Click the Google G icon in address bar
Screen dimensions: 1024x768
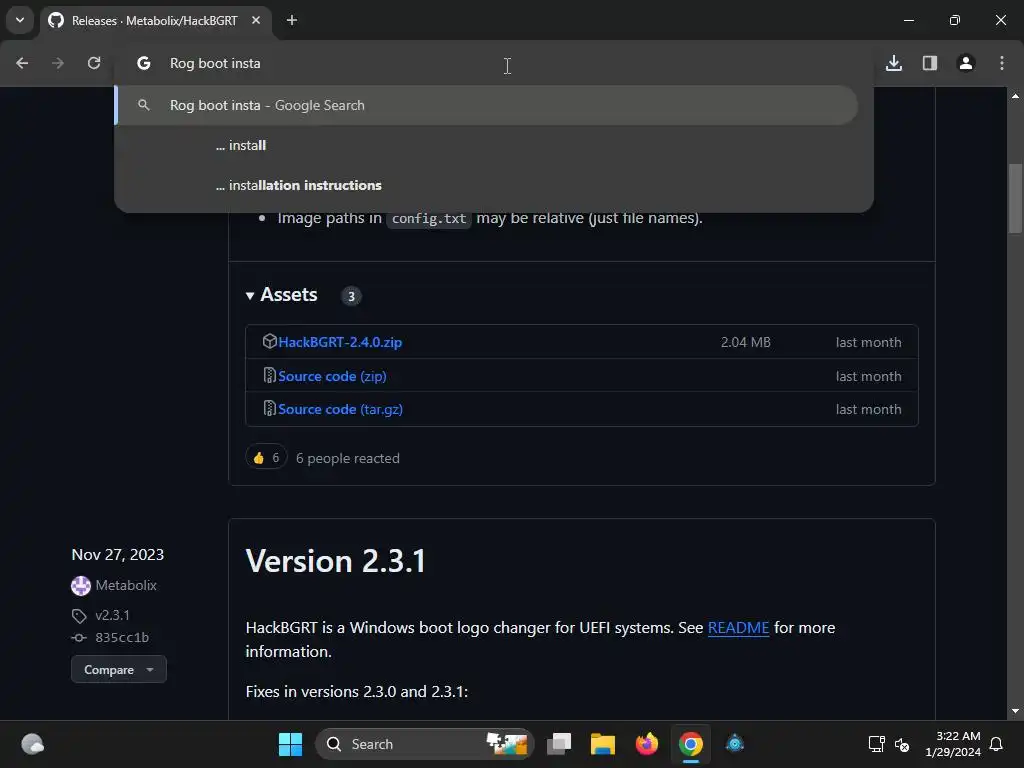(x=144, y=63)
